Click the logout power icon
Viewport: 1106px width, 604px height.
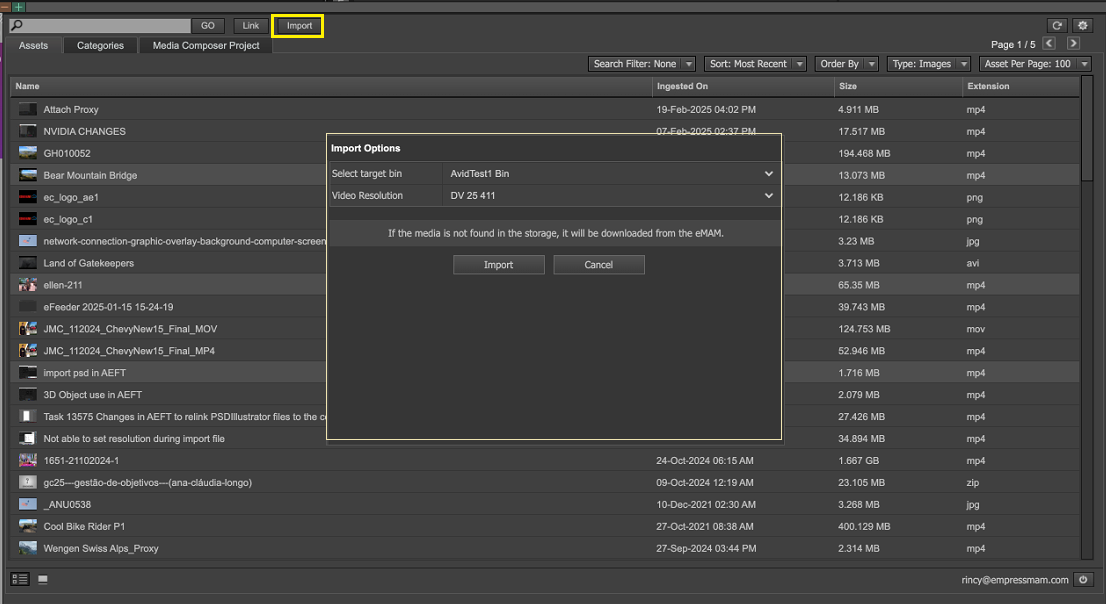coord(1083,579)
